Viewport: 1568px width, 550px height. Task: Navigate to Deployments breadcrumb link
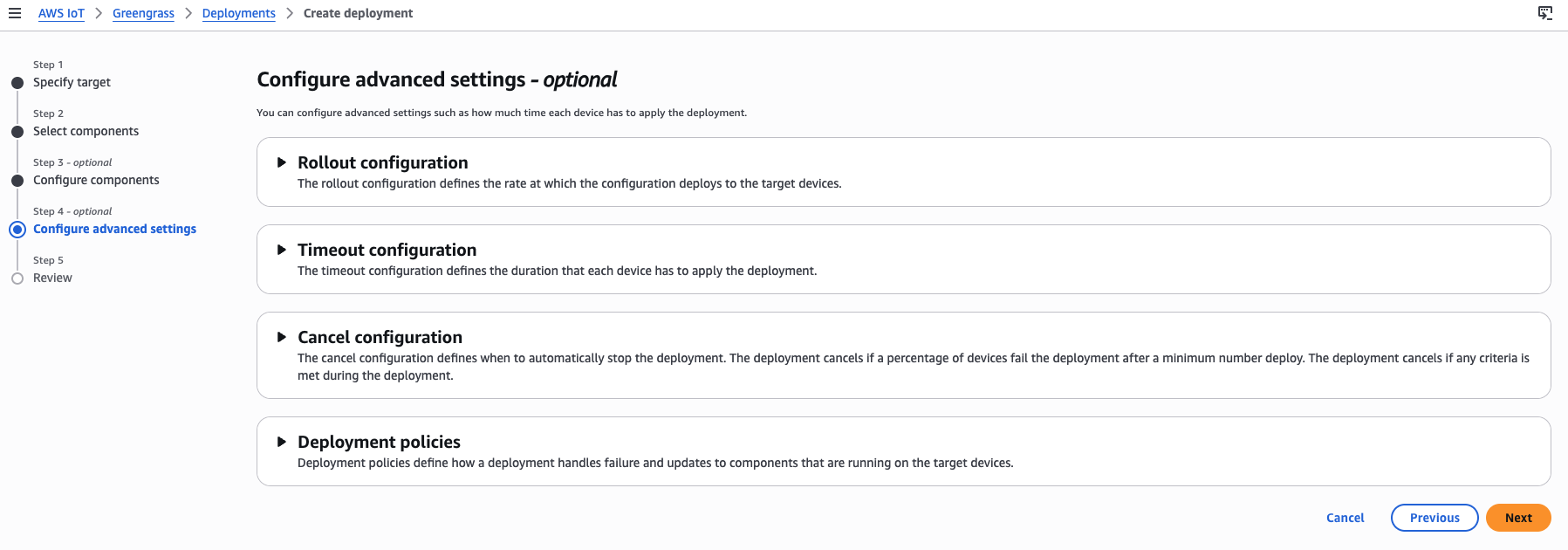point(238,13)
